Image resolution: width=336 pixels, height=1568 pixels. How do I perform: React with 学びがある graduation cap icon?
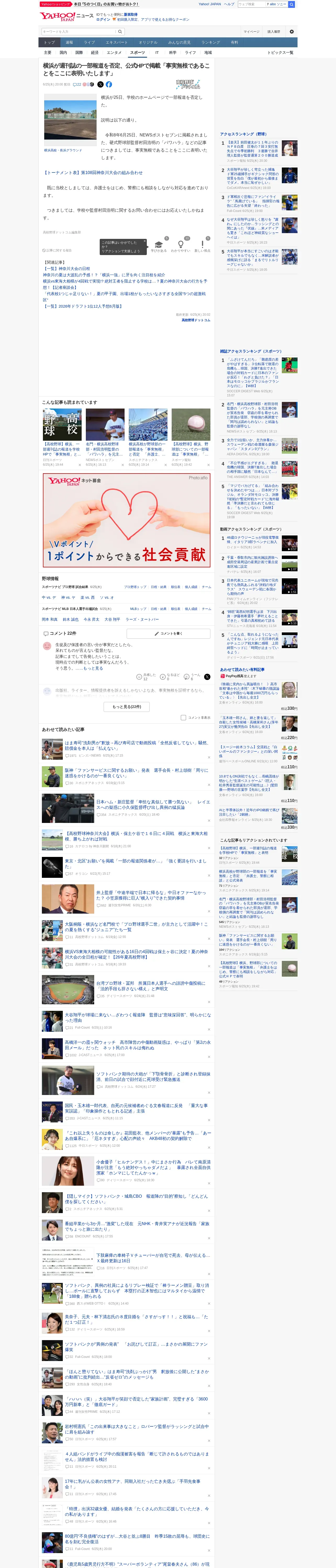coord(159,245)
